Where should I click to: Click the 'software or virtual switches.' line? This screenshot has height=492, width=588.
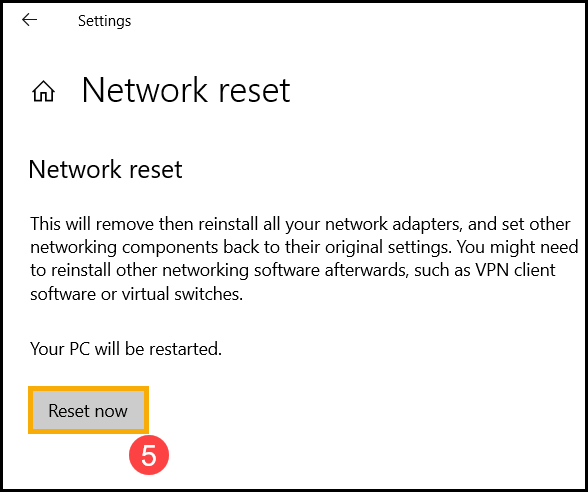click(136, 294)
